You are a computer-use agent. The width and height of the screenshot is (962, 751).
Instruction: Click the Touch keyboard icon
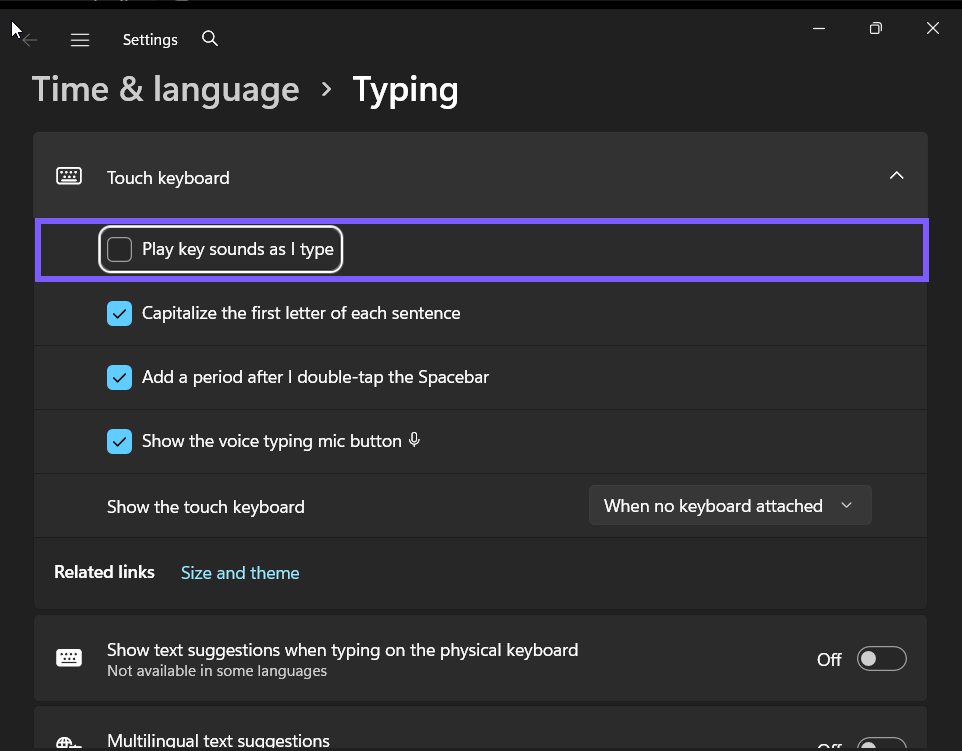69,176
